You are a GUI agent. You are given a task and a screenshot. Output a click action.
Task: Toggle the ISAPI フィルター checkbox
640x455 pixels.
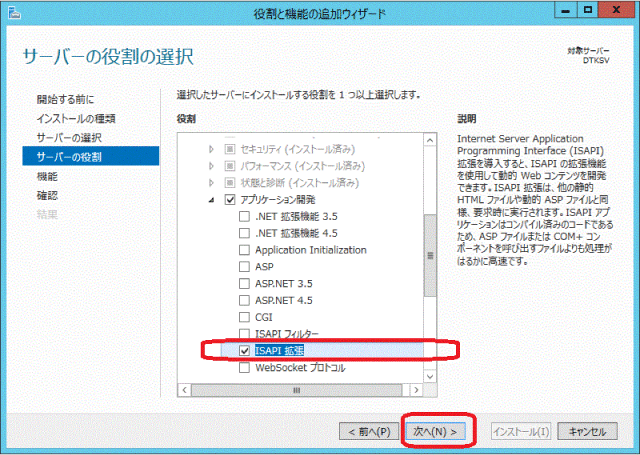(244, 333)
